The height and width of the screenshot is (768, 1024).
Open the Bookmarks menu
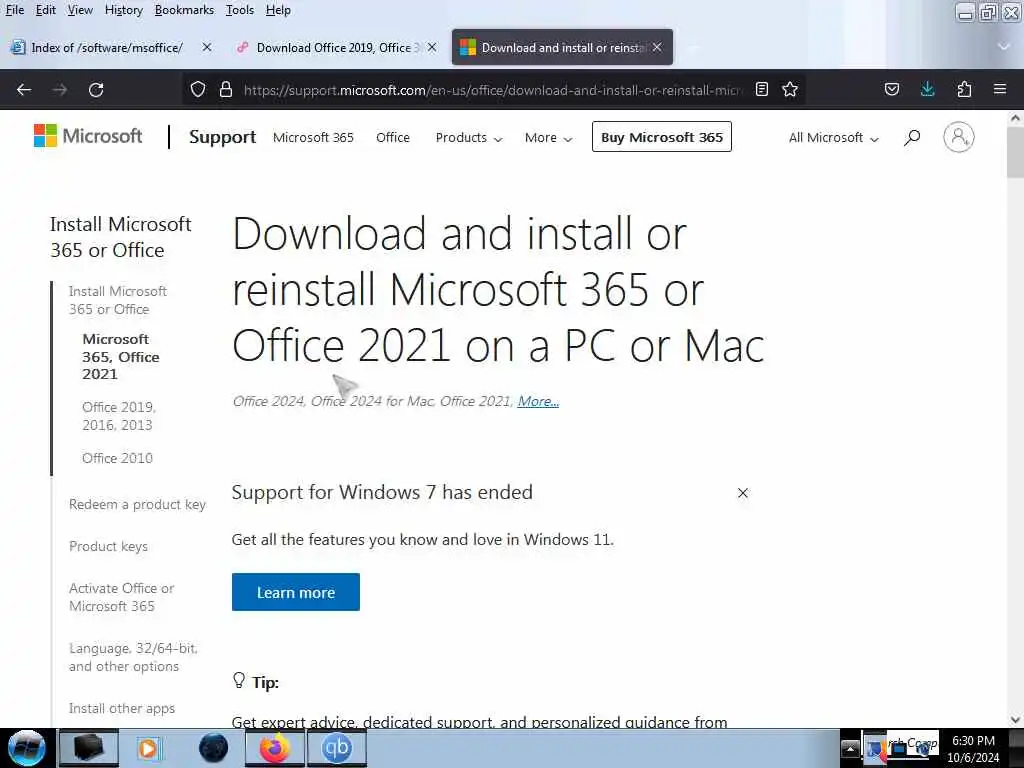click(x=184, y=10)
